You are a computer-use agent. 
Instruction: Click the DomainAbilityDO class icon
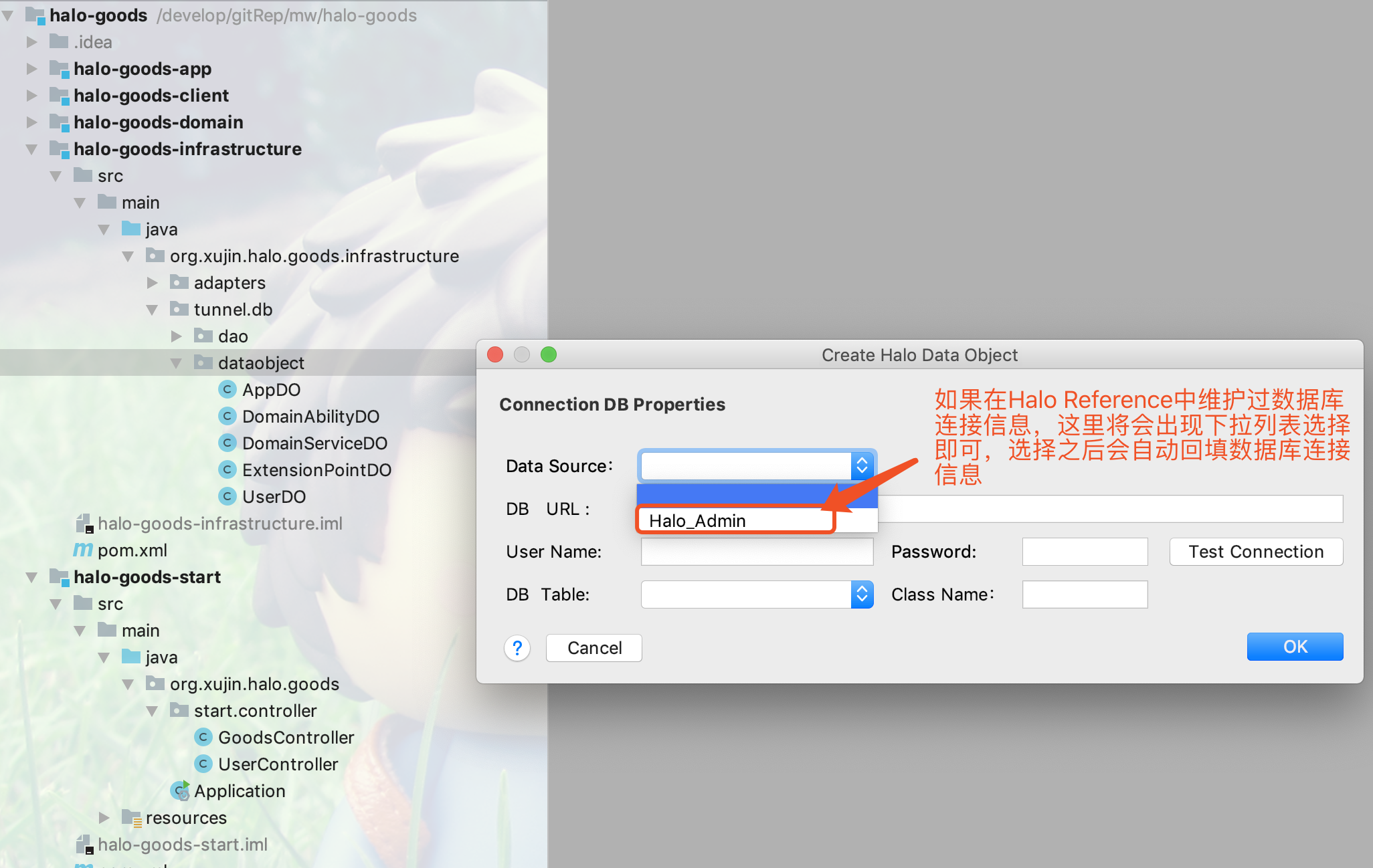[227, 416]
